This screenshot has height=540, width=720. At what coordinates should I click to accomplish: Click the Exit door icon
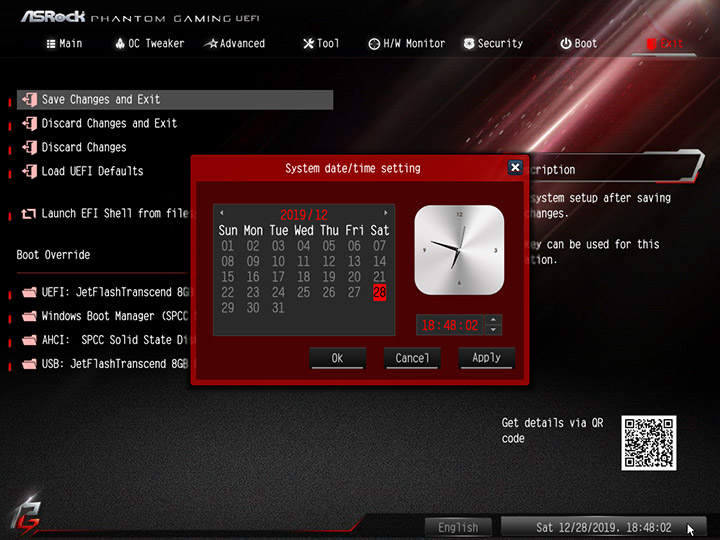coord(651,44)
